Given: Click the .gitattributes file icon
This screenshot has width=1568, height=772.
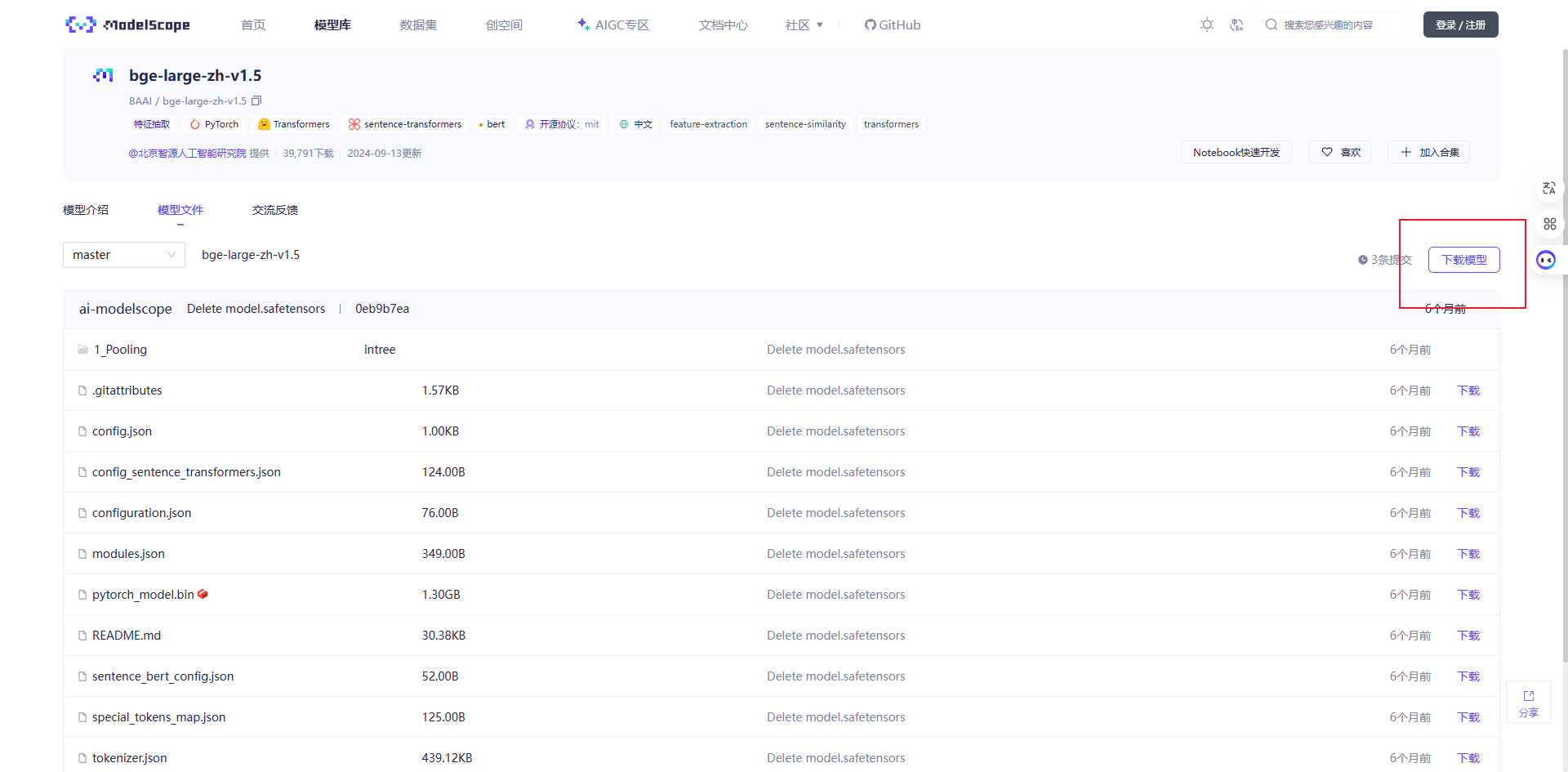Looking at the screenshot, I should click(x=82, y=390).
